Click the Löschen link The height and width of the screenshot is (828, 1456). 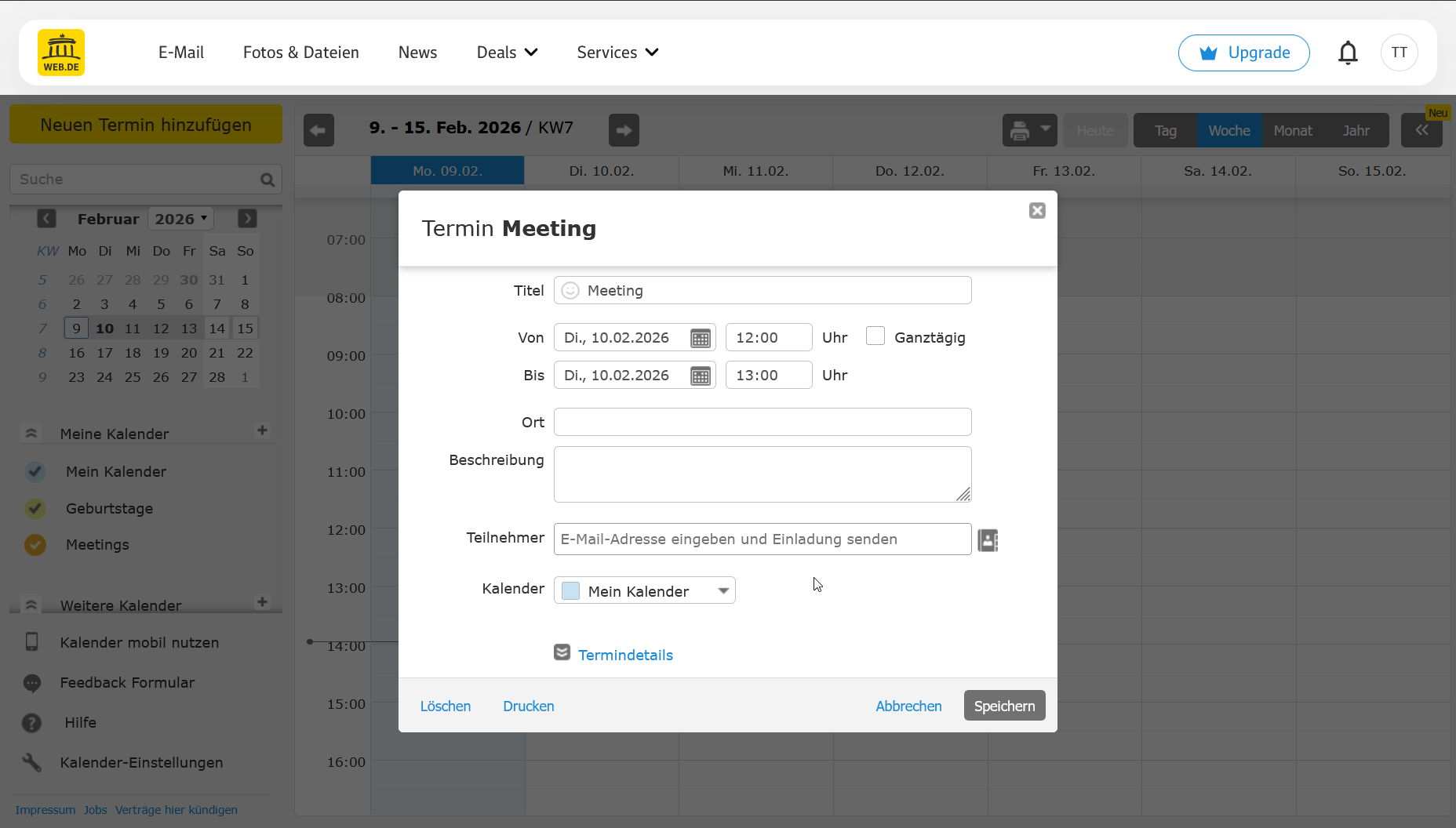tap(445, 706)
